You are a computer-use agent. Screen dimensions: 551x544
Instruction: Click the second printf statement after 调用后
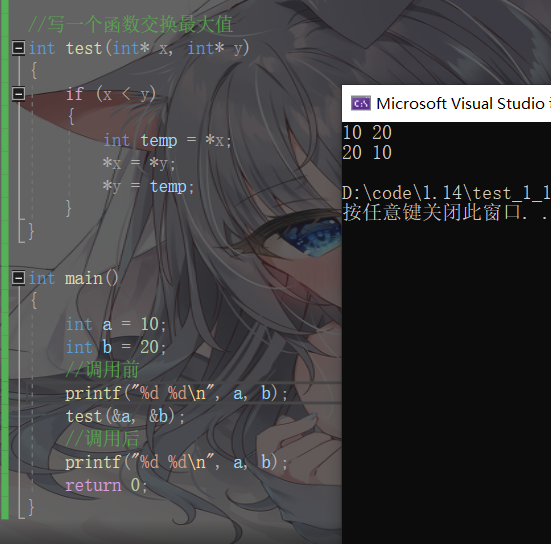(x=176, y=462)
